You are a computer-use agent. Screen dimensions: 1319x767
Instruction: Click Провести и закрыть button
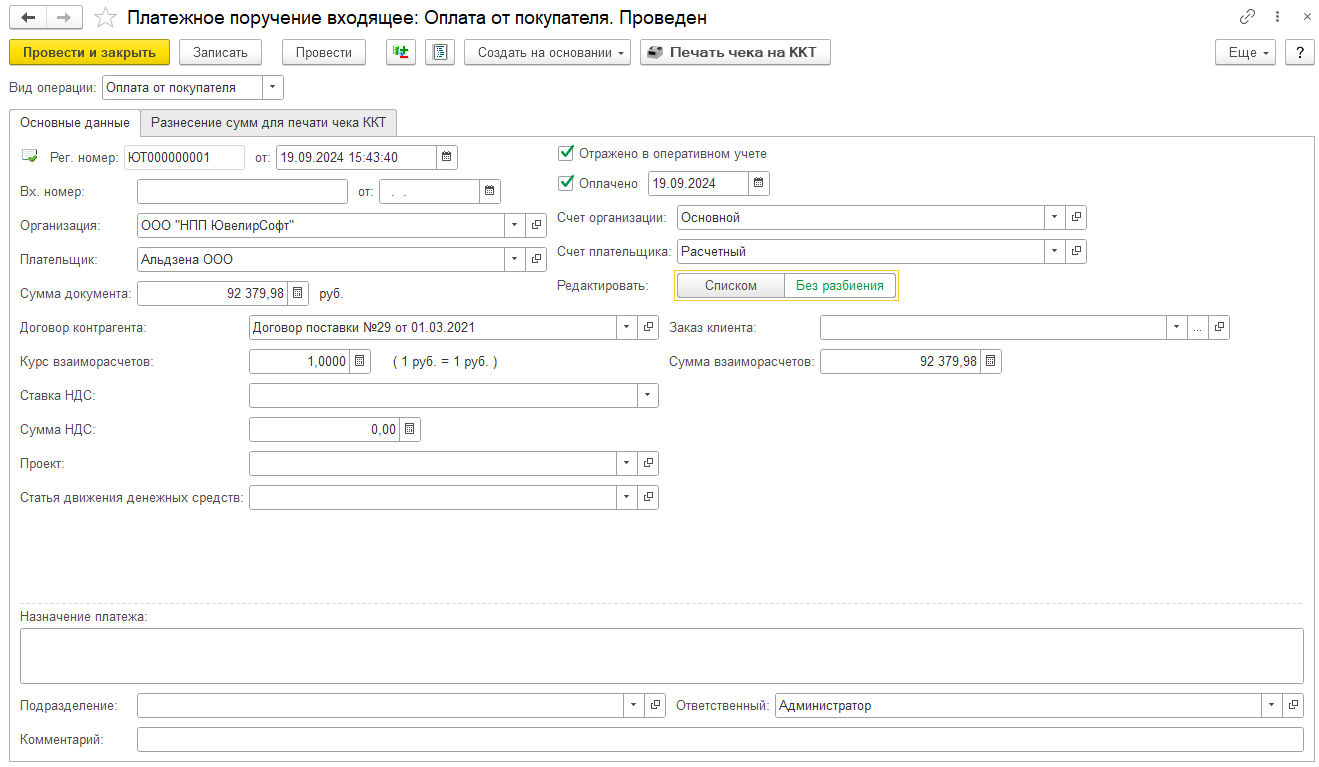89,52
